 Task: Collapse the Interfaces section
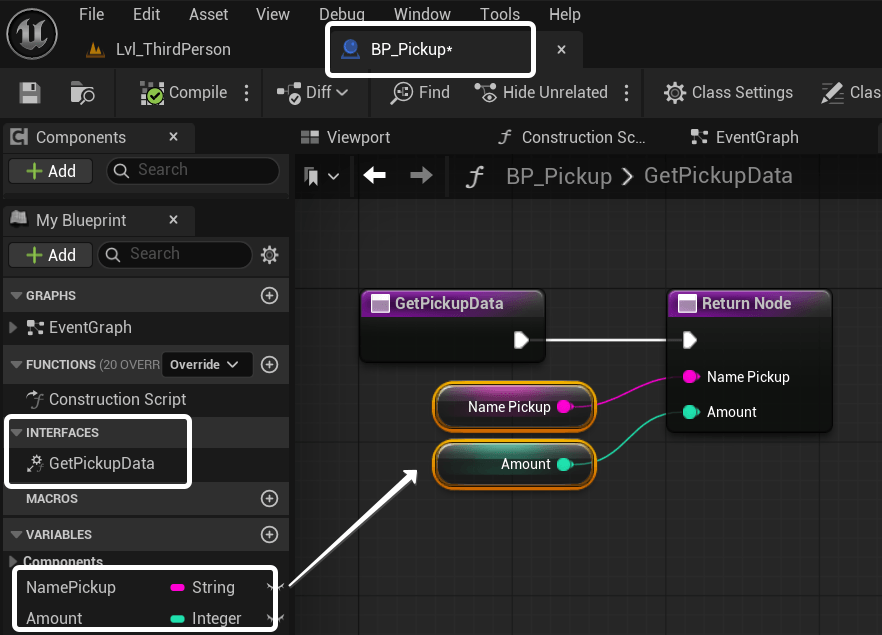point(16,433)
